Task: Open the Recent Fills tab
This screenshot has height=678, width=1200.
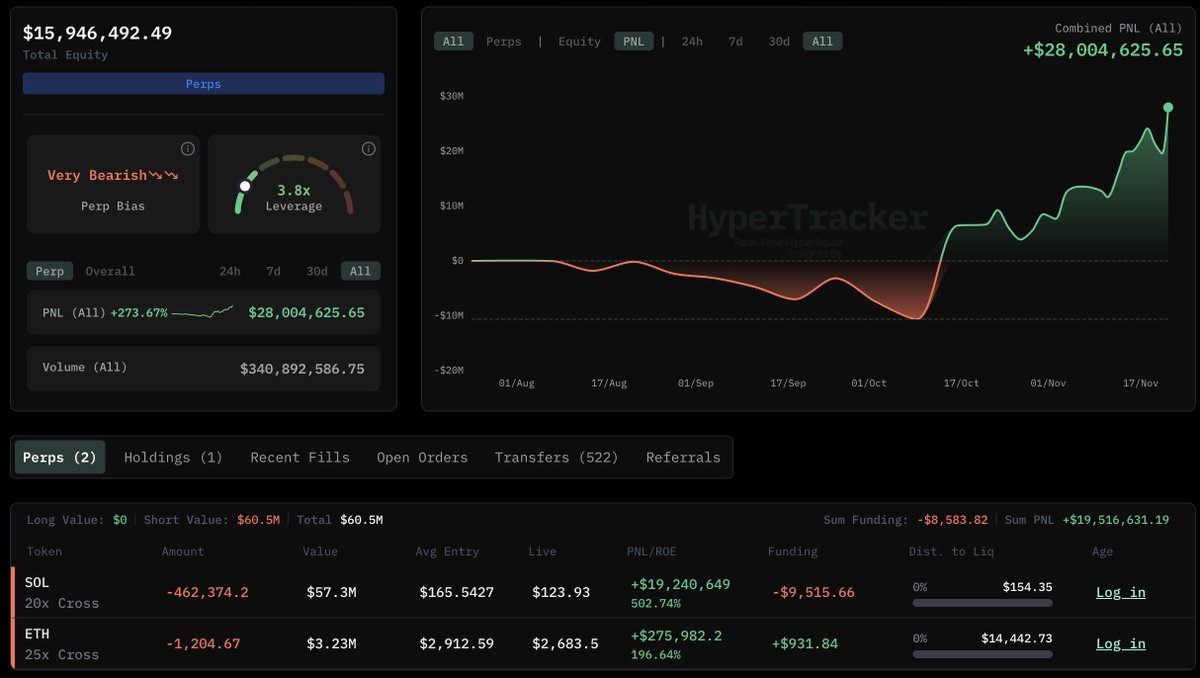Action: [x=300, y=457]
